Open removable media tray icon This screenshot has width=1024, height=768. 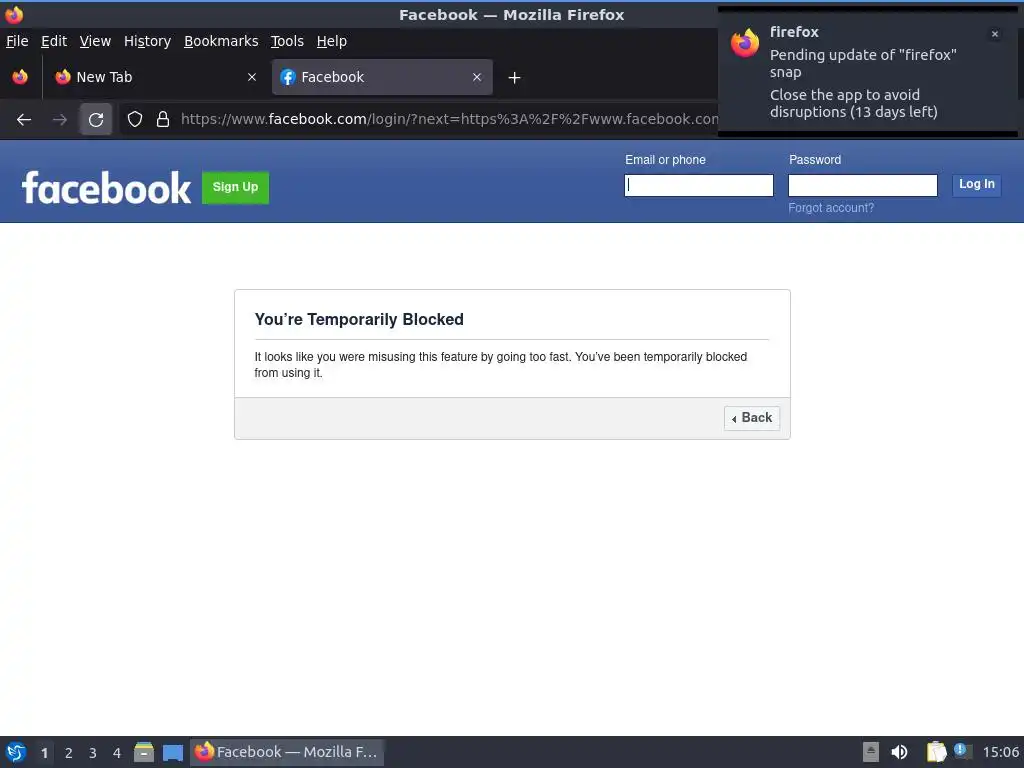tap(871, 752)
